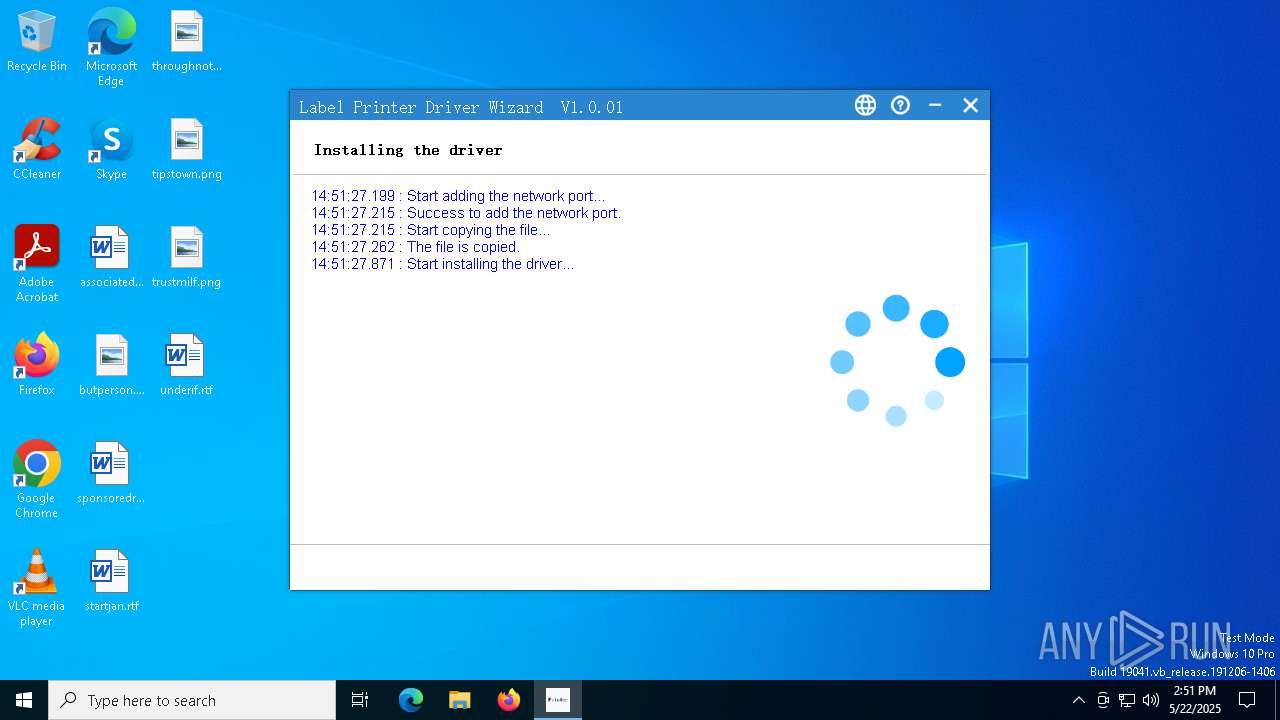Screen dimensions: 1280x720
Task: Click the help question mark icon
Action: click(x=901, y=105)
